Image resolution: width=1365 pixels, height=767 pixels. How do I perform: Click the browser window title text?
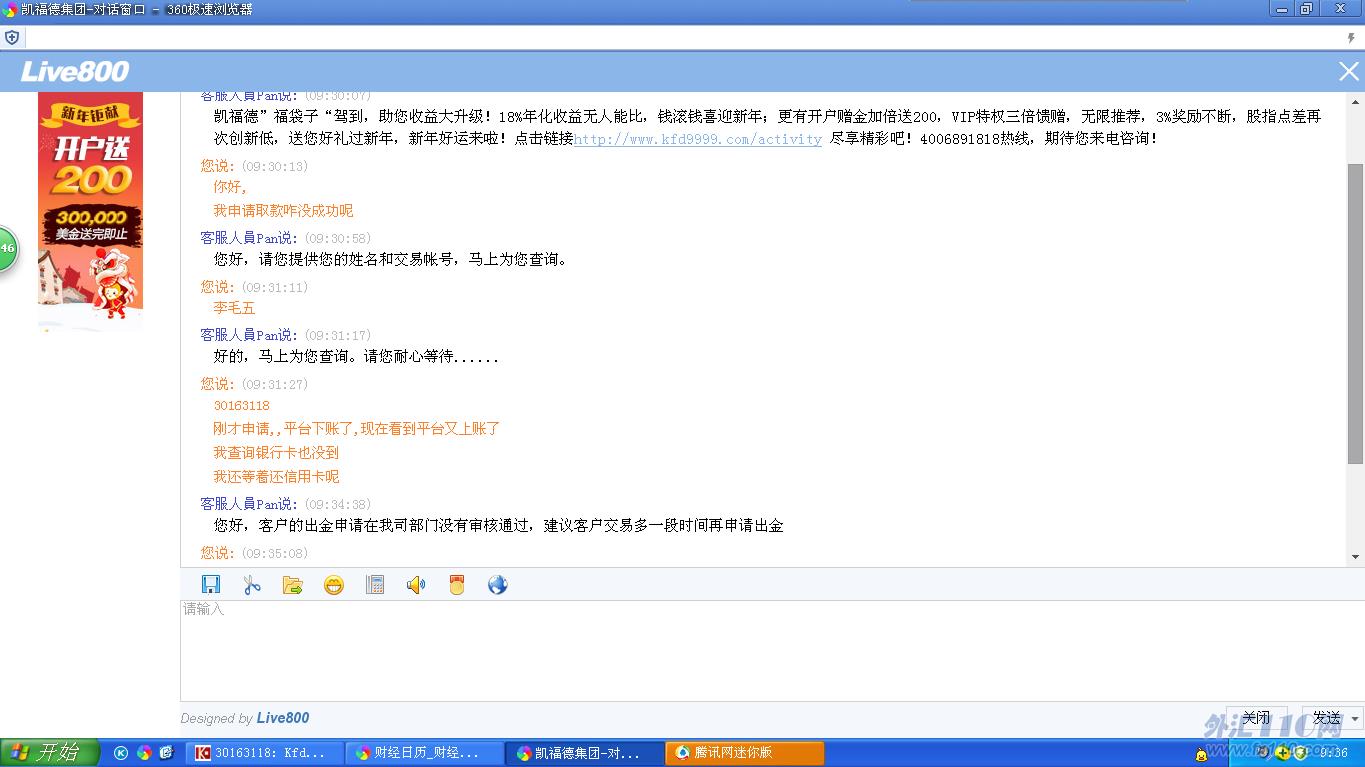tap(136, 9)
